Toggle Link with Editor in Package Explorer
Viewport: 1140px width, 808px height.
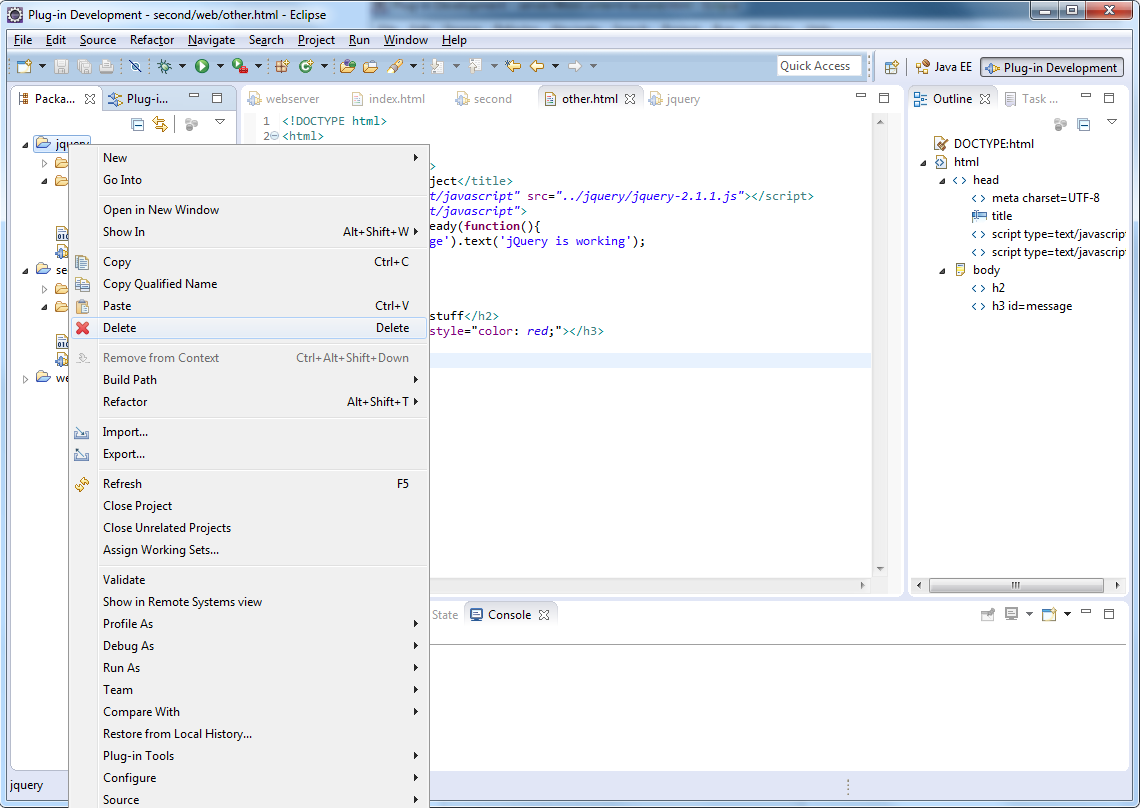[x=159, y=124]
